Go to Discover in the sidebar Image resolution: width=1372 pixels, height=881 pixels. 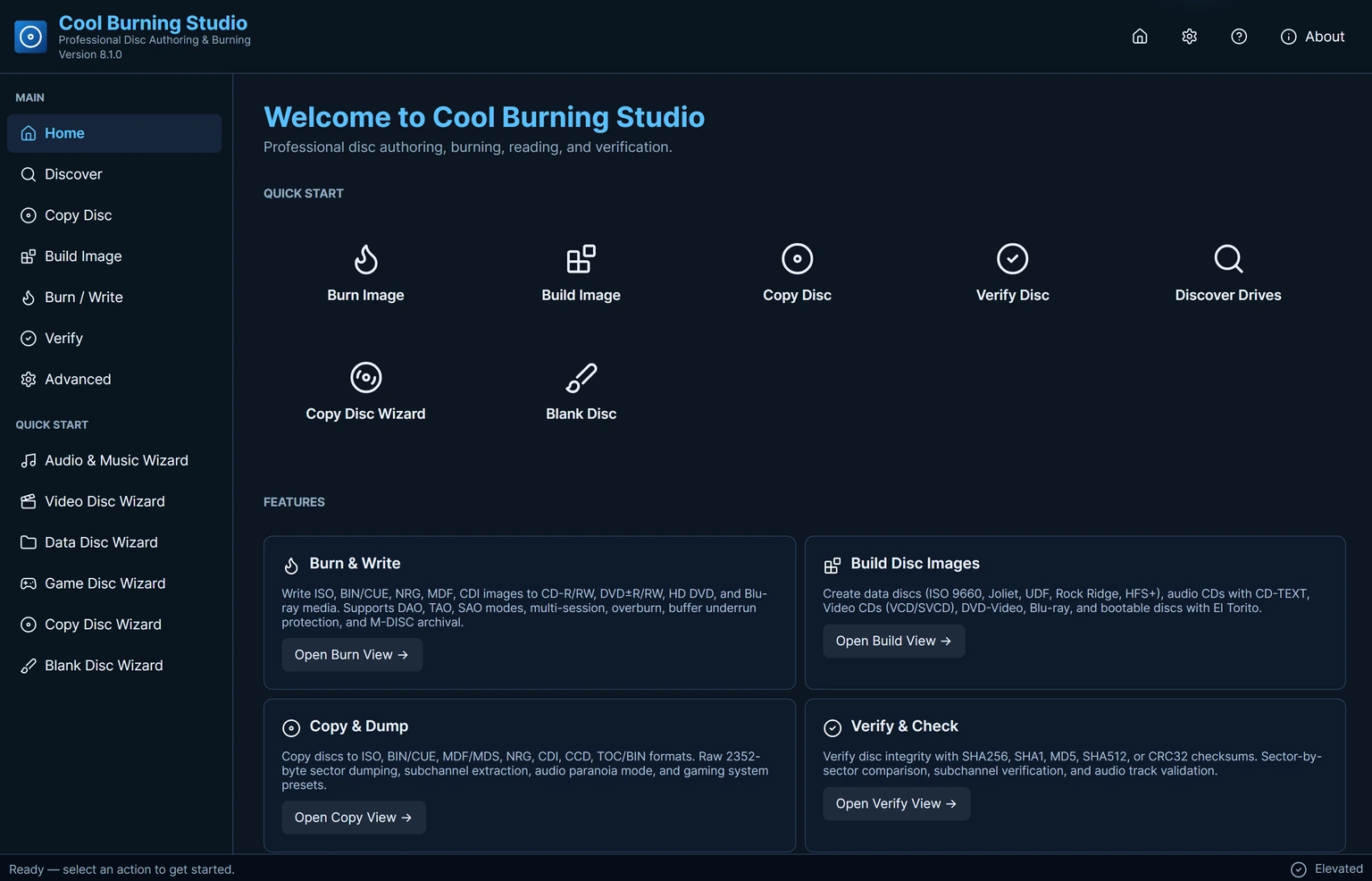coord(114,174)
